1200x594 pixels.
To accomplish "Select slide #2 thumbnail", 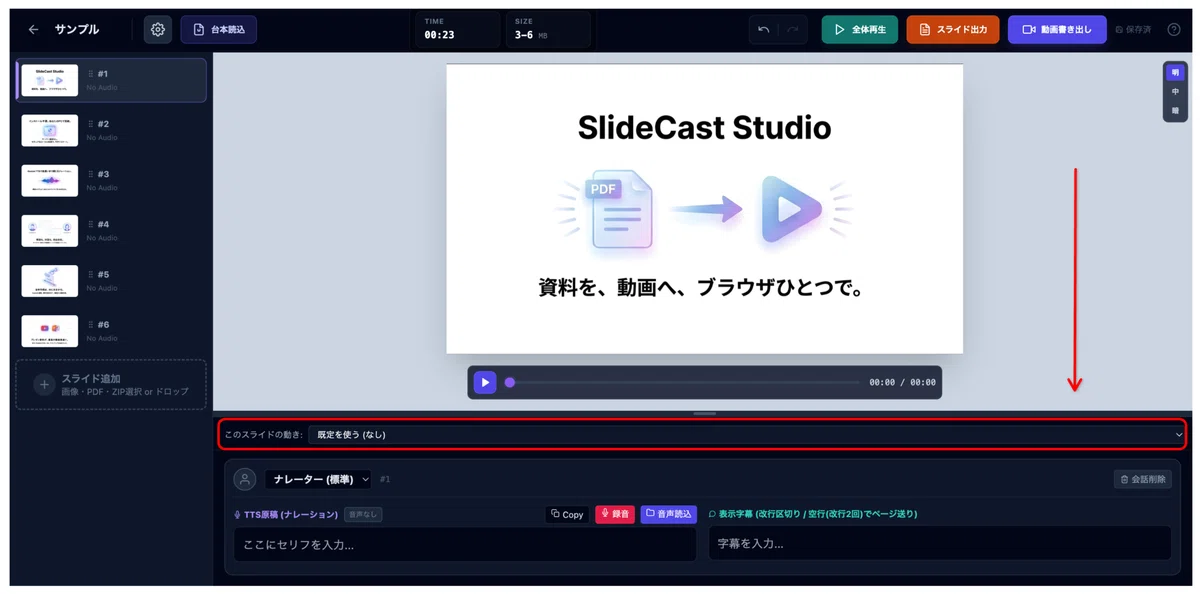I will click(50, 130).
